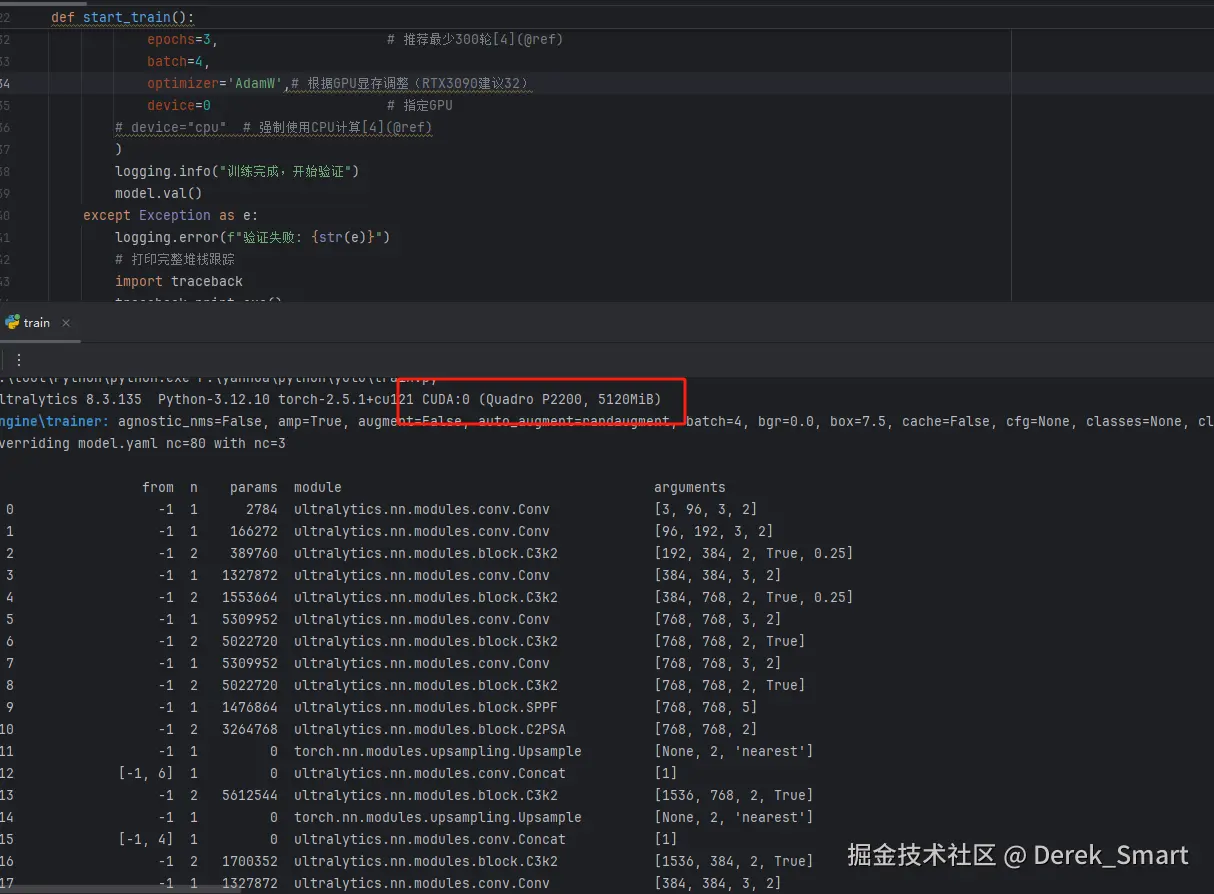Click the 'agnostic_nms=False' trainer setting
Viewport: 1214px width, 894px height.
(x=190, y=422)
